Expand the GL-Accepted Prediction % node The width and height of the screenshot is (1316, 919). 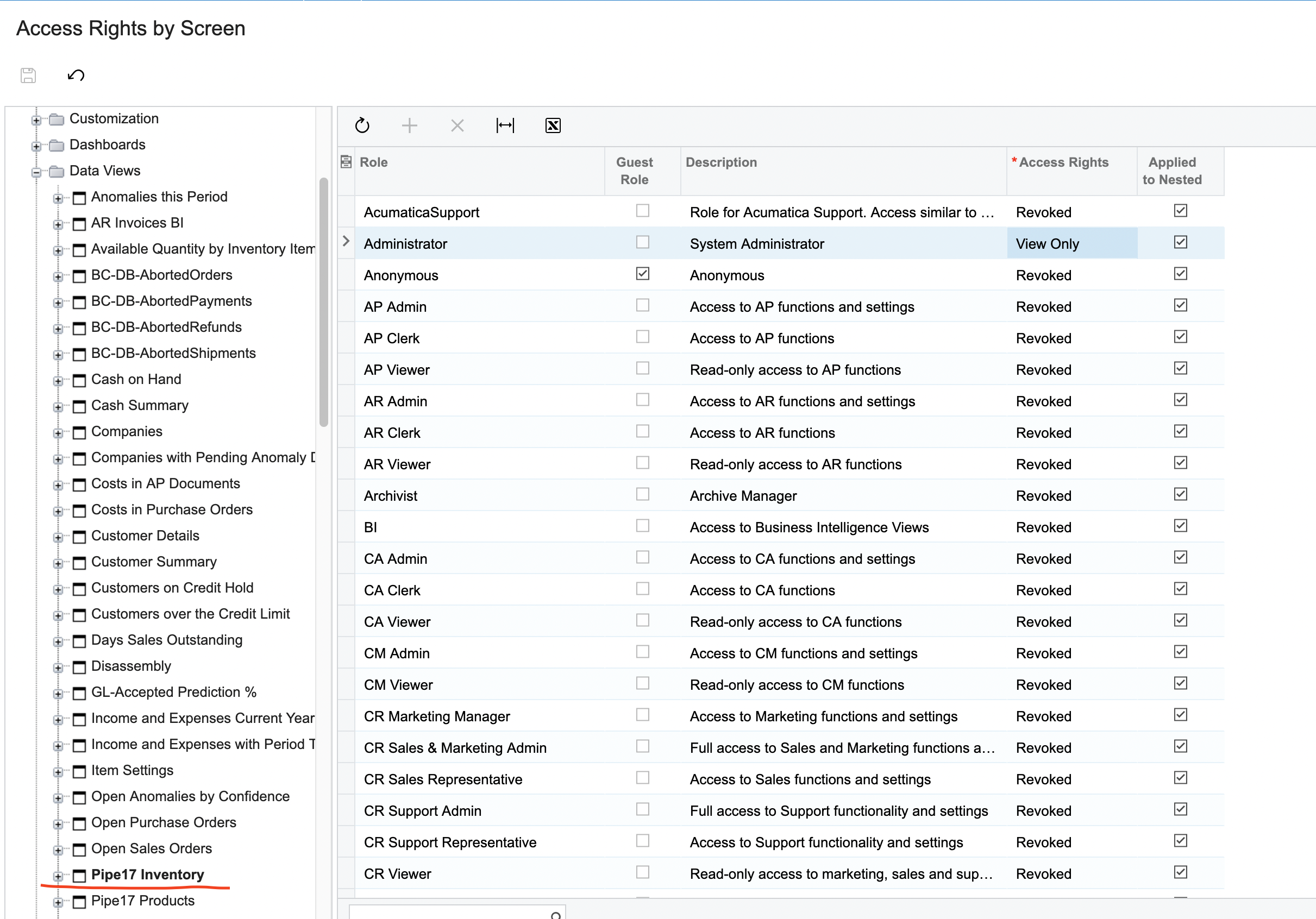point(58,694)
